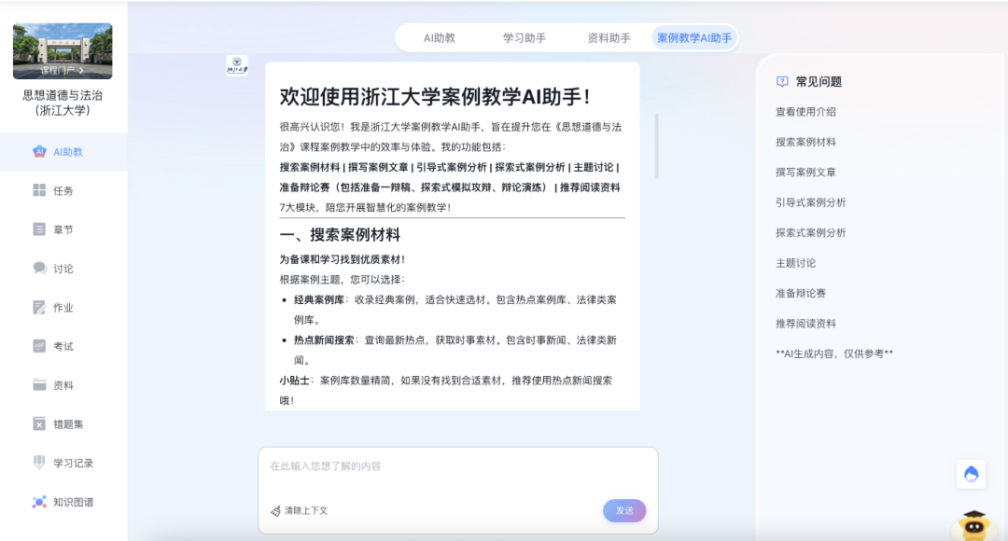The height and width of the screenshot is (541, 1008).
Task: Open the 资料 folder icon
Action: point(39,385)
